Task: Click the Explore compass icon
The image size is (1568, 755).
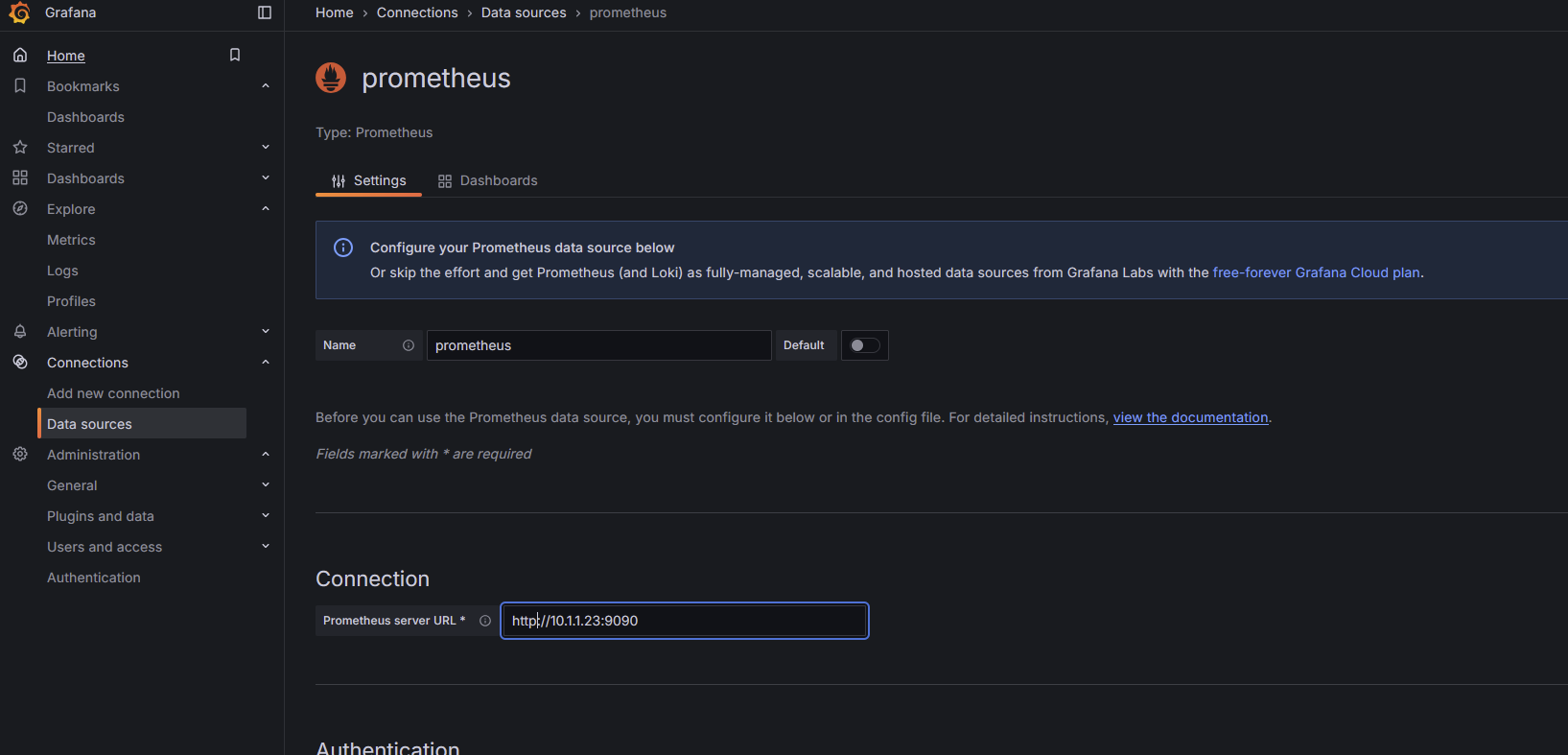Action: pyautogui.click(x=20, y=208)
